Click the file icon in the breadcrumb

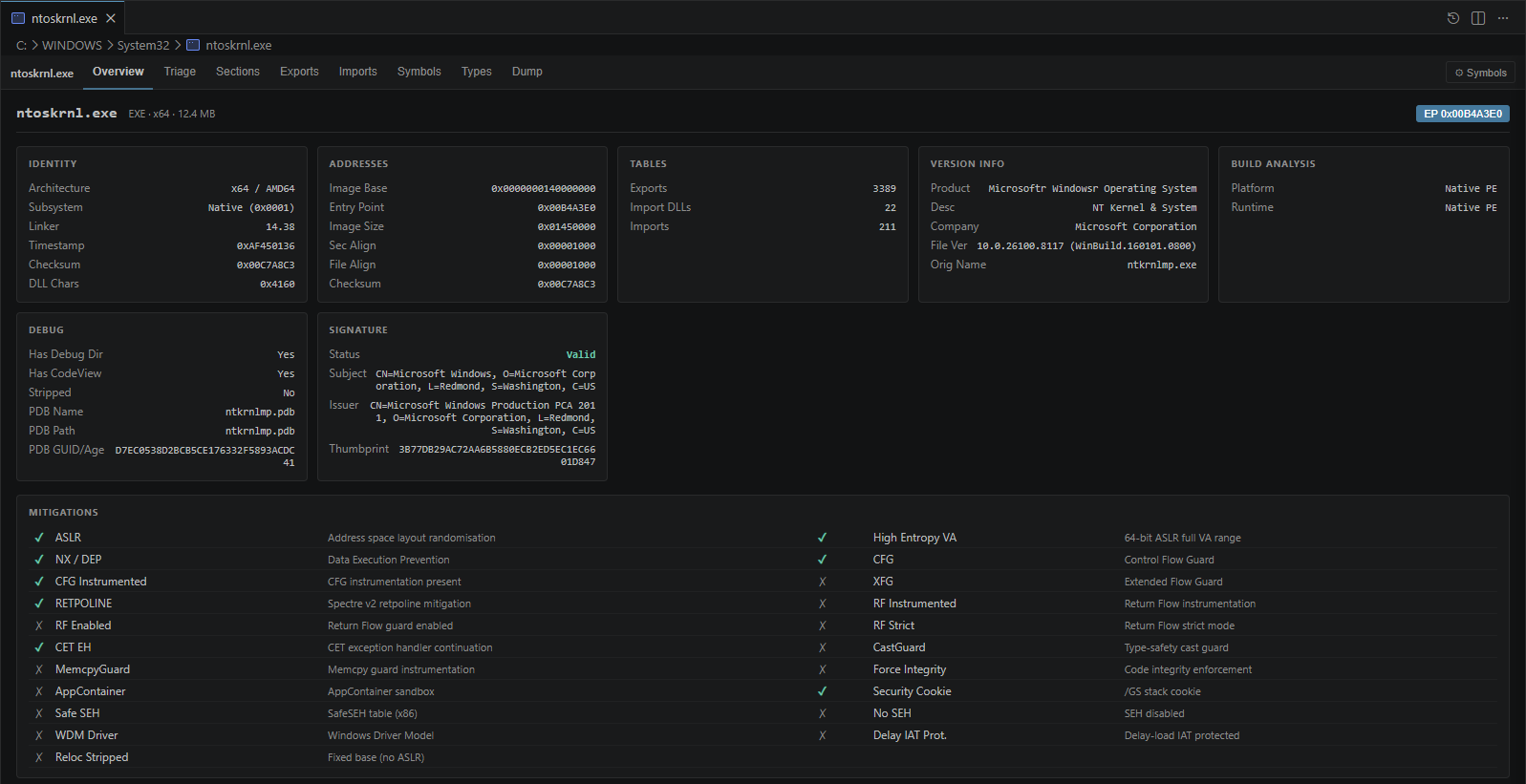[193, 45]
